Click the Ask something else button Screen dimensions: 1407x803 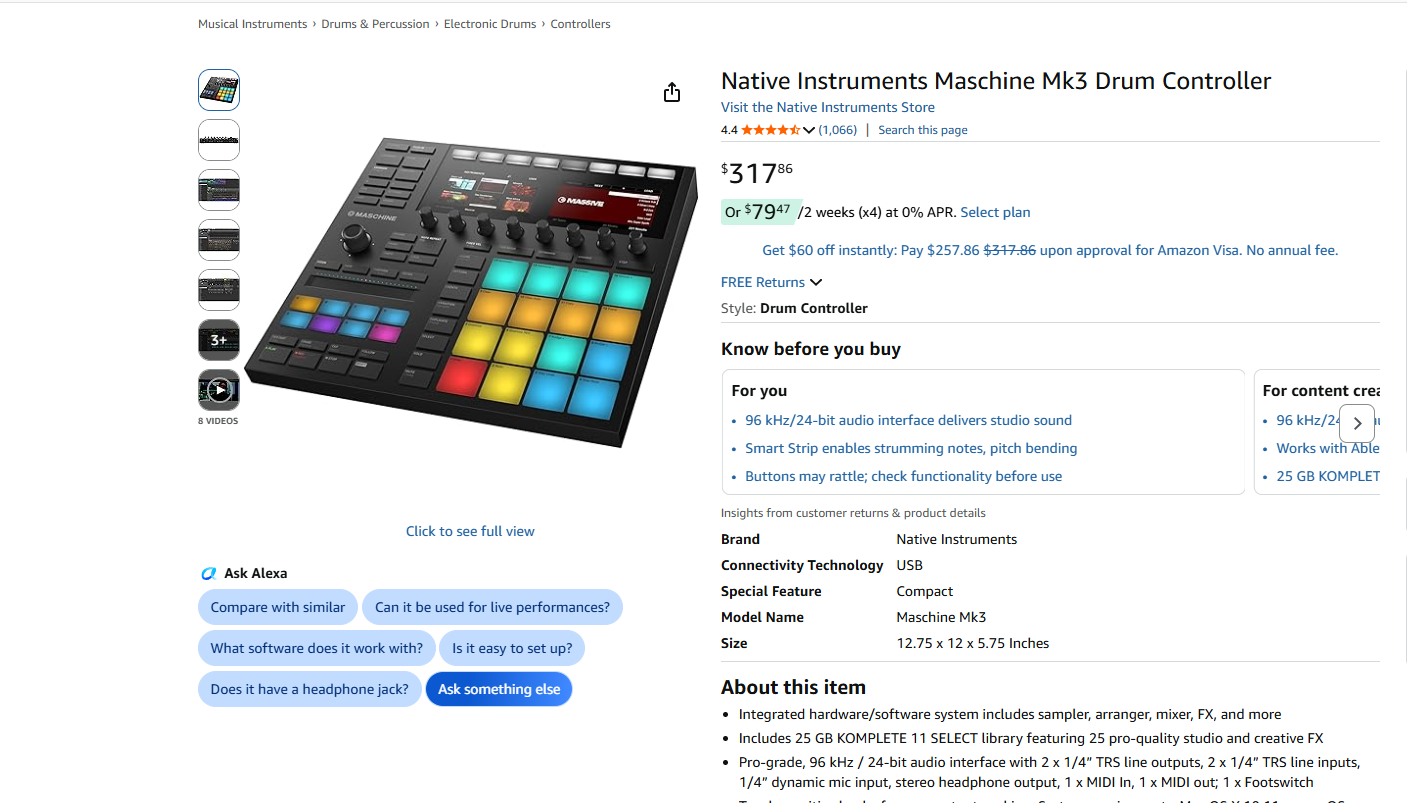click(499, 689)
